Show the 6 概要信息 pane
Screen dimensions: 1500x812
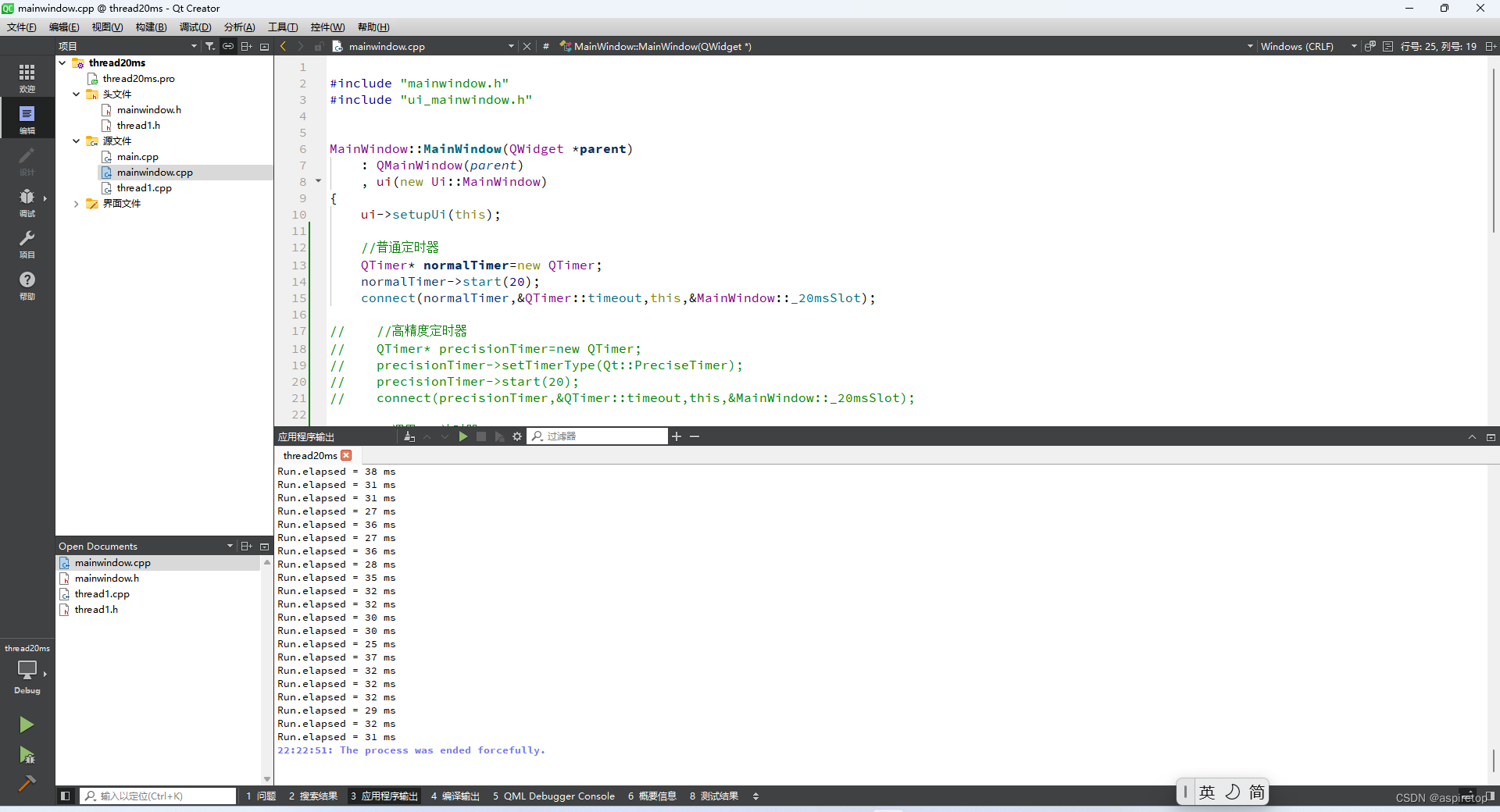(x=652, y=796)
